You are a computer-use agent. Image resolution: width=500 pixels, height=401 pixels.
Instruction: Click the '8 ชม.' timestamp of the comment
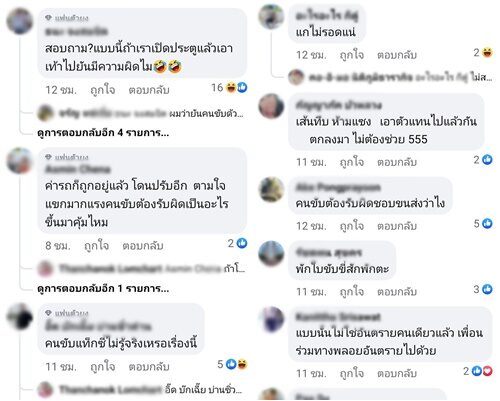coord(58,246)
